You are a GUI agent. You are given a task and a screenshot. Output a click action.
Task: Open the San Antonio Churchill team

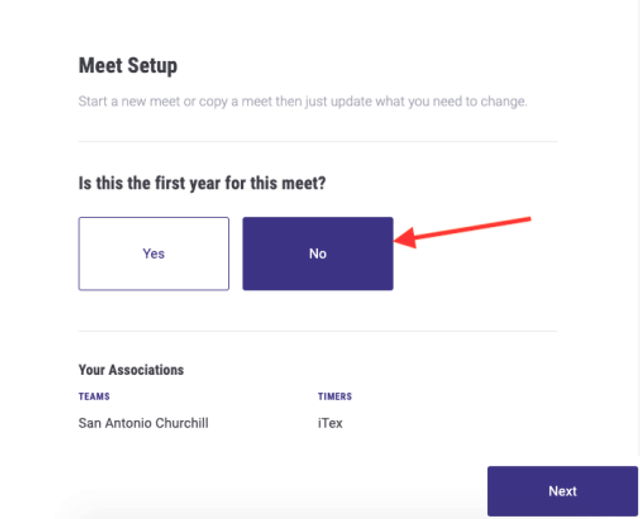143,423
